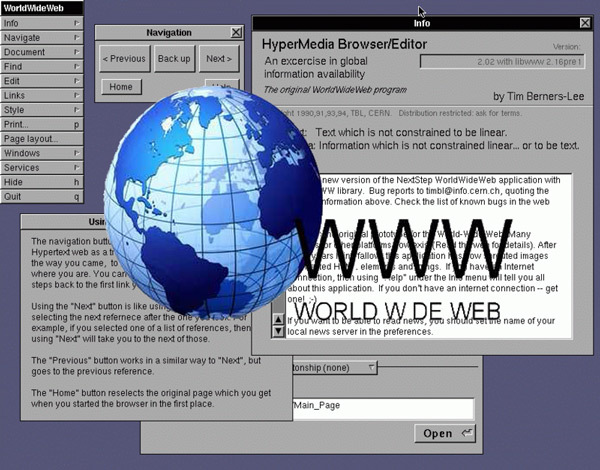600x470 pixels.
Task: Click the < Previous navigation button
Action: click(x=124, y=59)
